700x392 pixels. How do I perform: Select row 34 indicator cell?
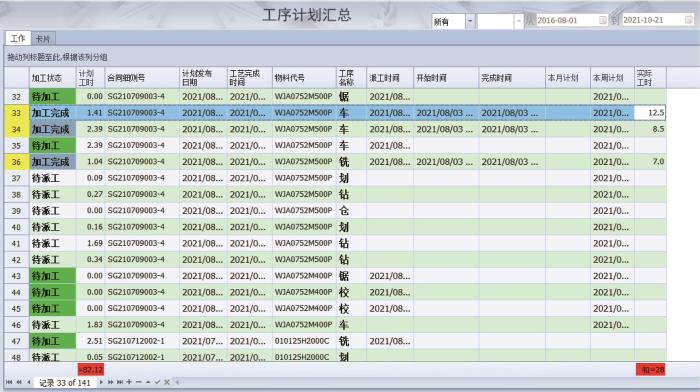point(17,129)
